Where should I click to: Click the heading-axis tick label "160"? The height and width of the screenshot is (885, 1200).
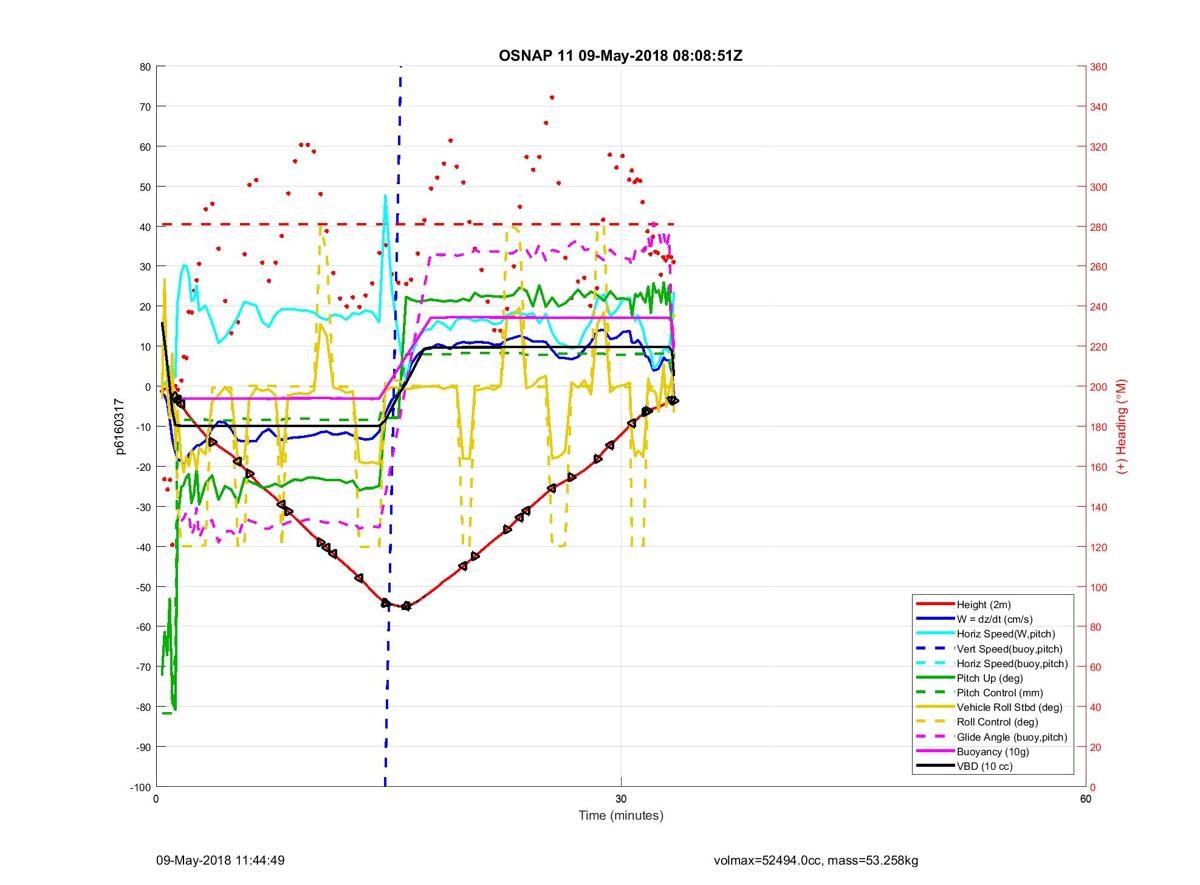1100,467
